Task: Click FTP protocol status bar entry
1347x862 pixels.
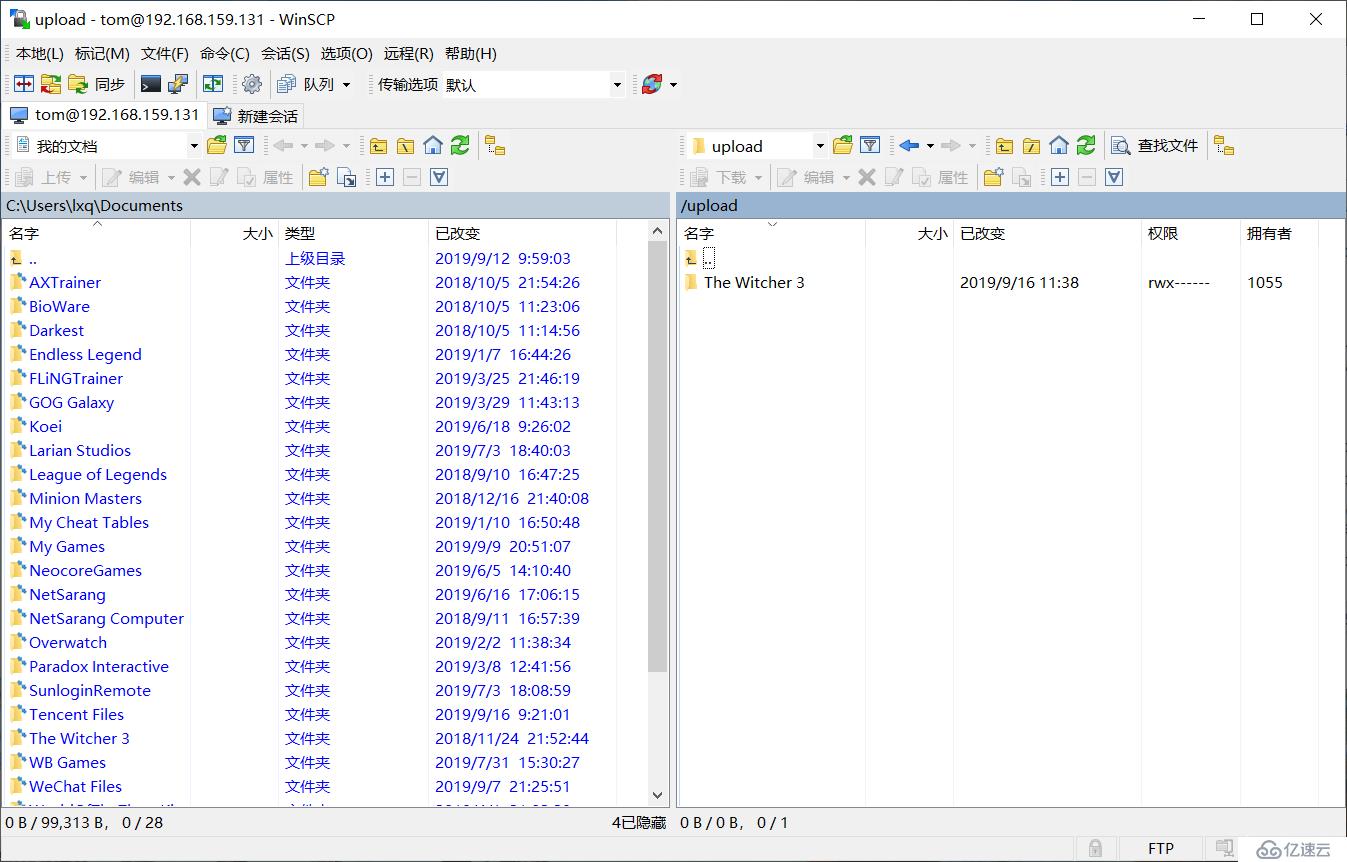Action: (x=1161, y=848)
